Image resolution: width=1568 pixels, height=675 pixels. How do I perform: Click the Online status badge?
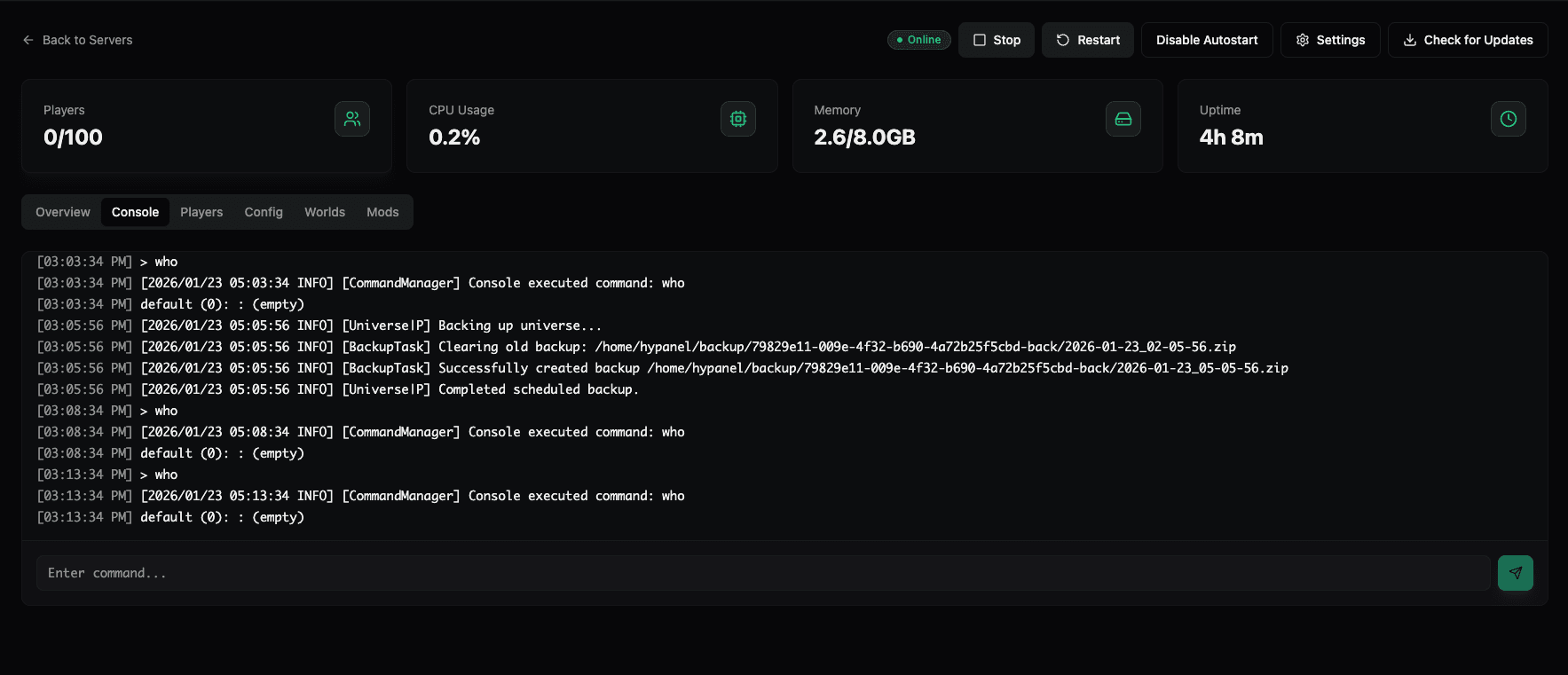pyautogui.click(x=919, y=40)
